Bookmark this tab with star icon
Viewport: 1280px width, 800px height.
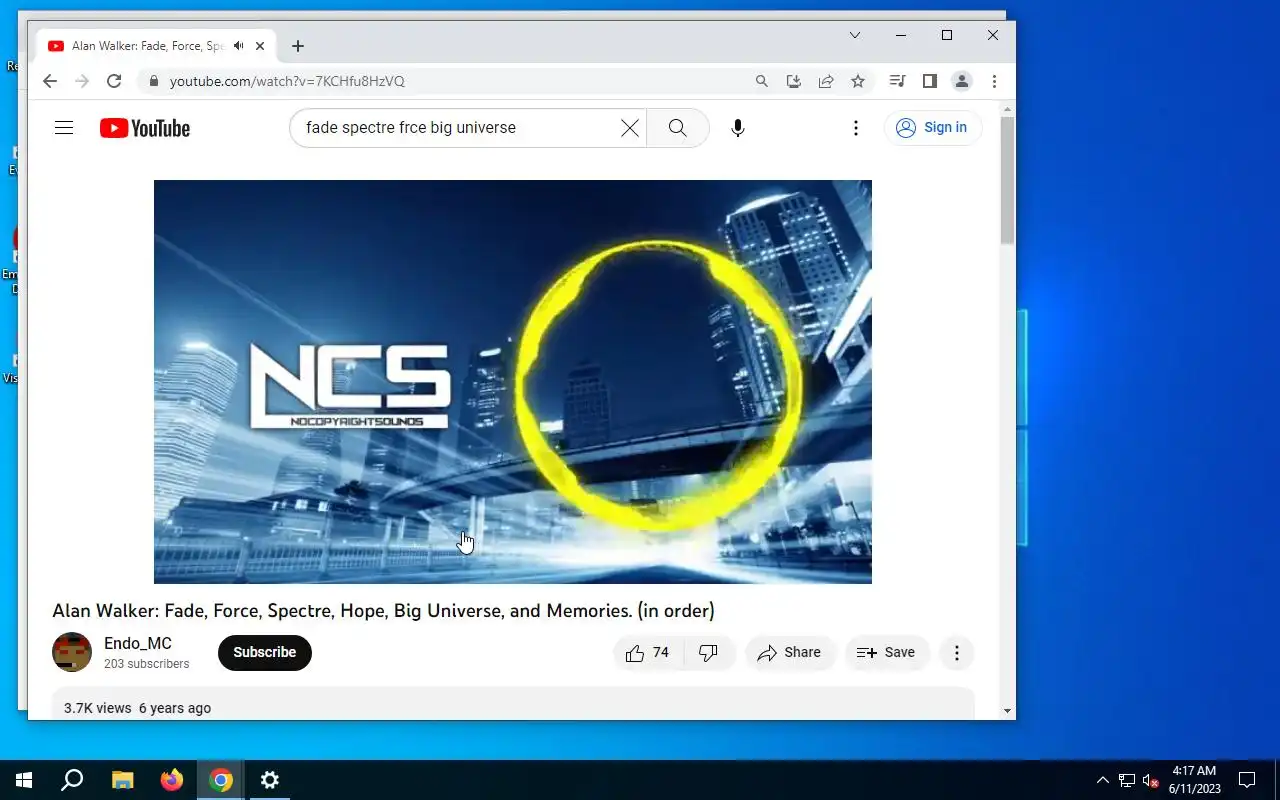click(x=858, y=81)
